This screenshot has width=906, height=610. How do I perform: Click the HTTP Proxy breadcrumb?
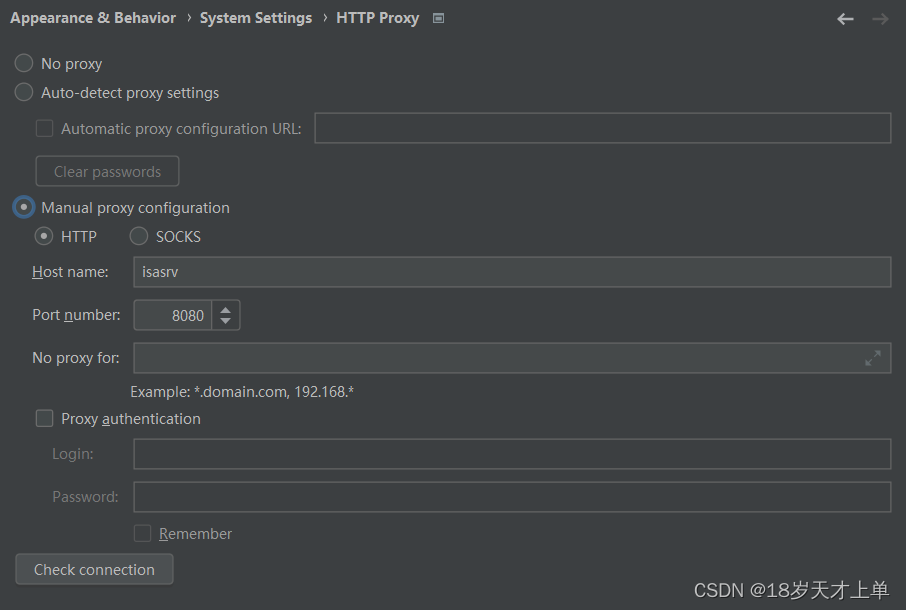click(x=377, y=18)
